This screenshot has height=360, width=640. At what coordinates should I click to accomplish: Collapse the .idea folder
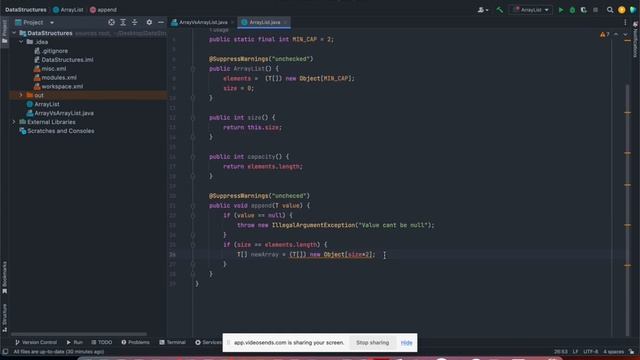point(21,42)
